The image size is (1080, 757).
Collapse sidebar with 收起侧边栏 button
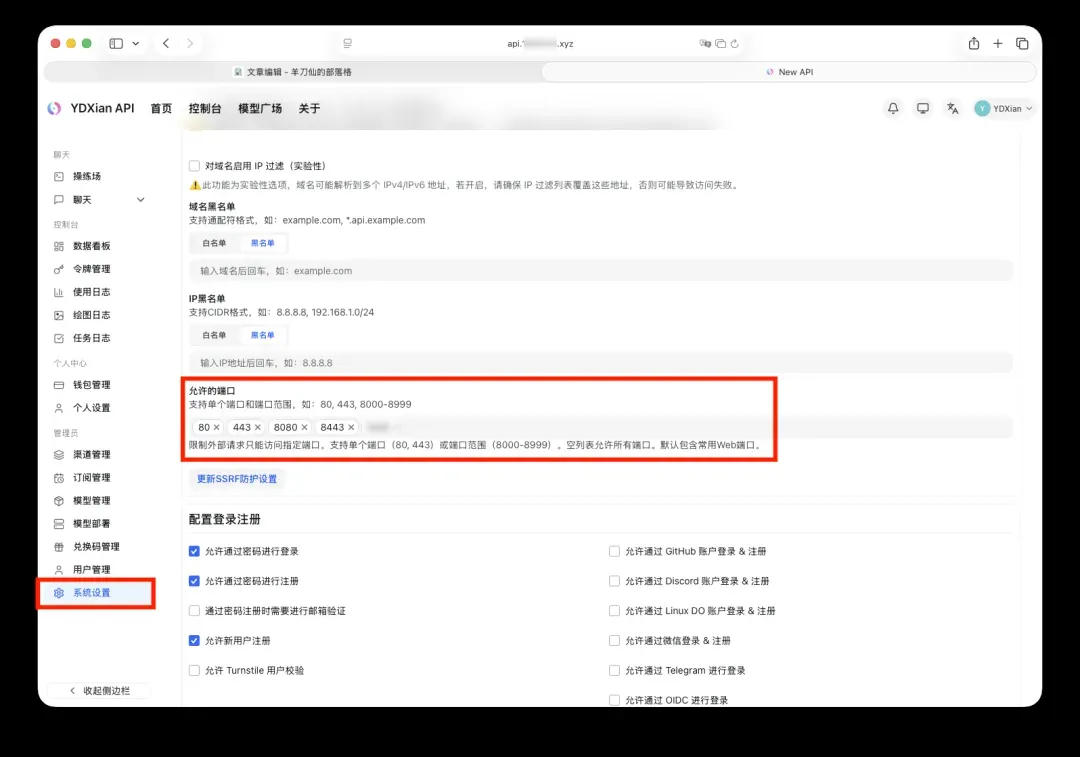click(99, 691)
